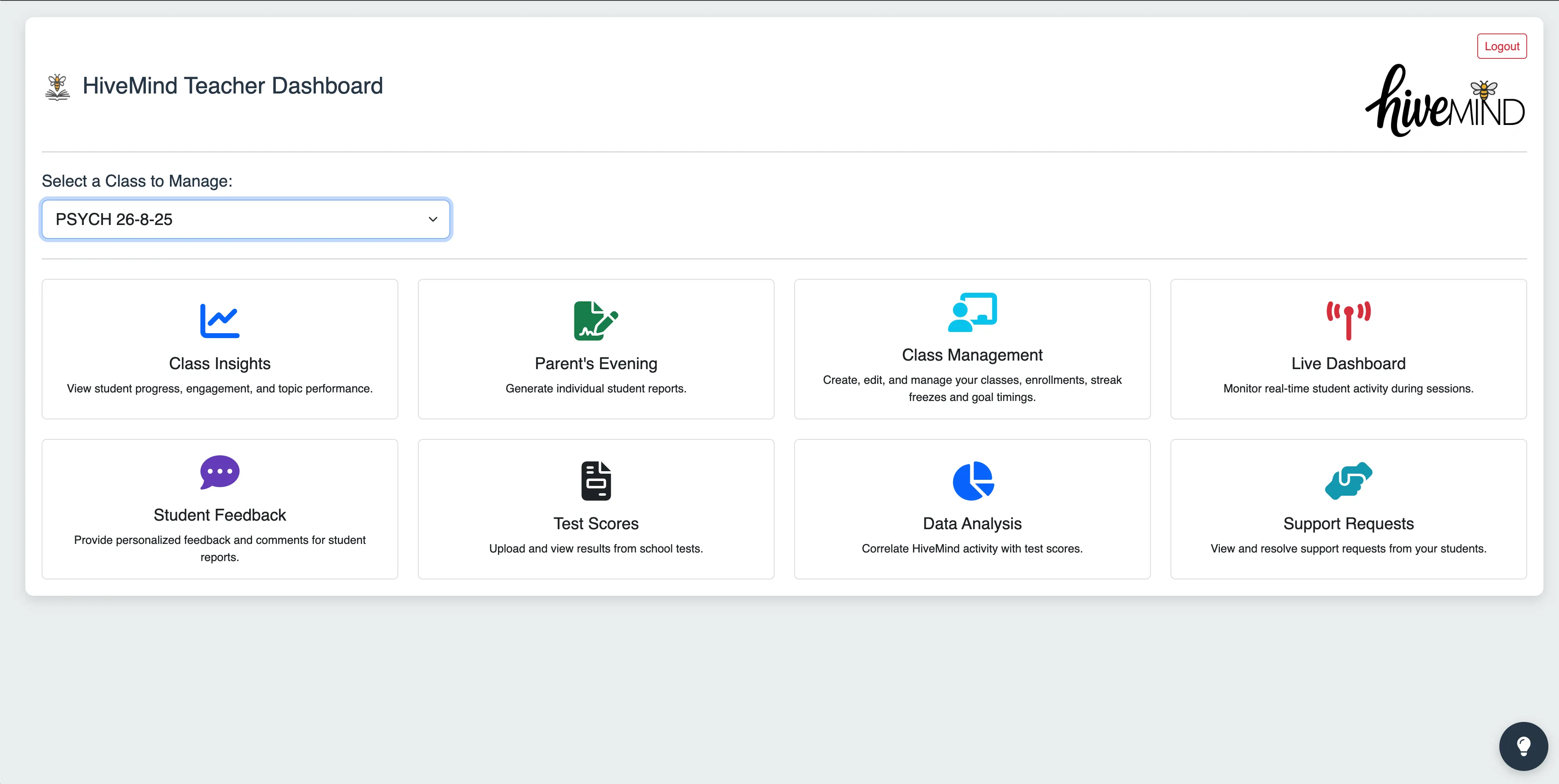Click the Parent's Evening signature document icon
Image resolution: width=1559 pixels, height=784 pixels.
(x=596, y=321)
